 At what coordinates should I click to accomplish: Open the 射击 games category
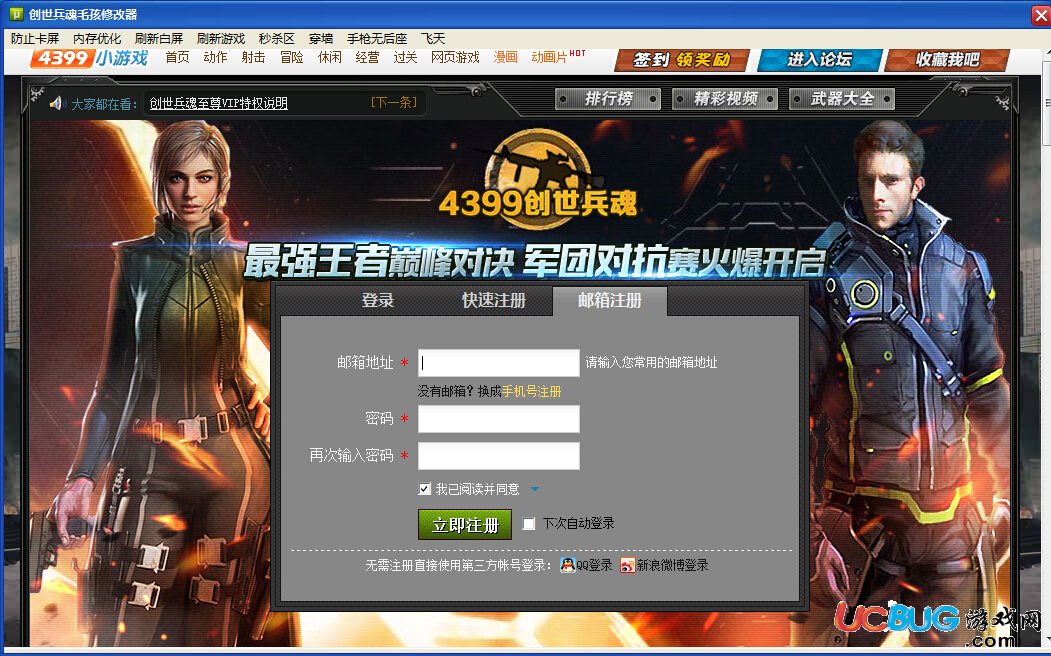tap(253, 58)
